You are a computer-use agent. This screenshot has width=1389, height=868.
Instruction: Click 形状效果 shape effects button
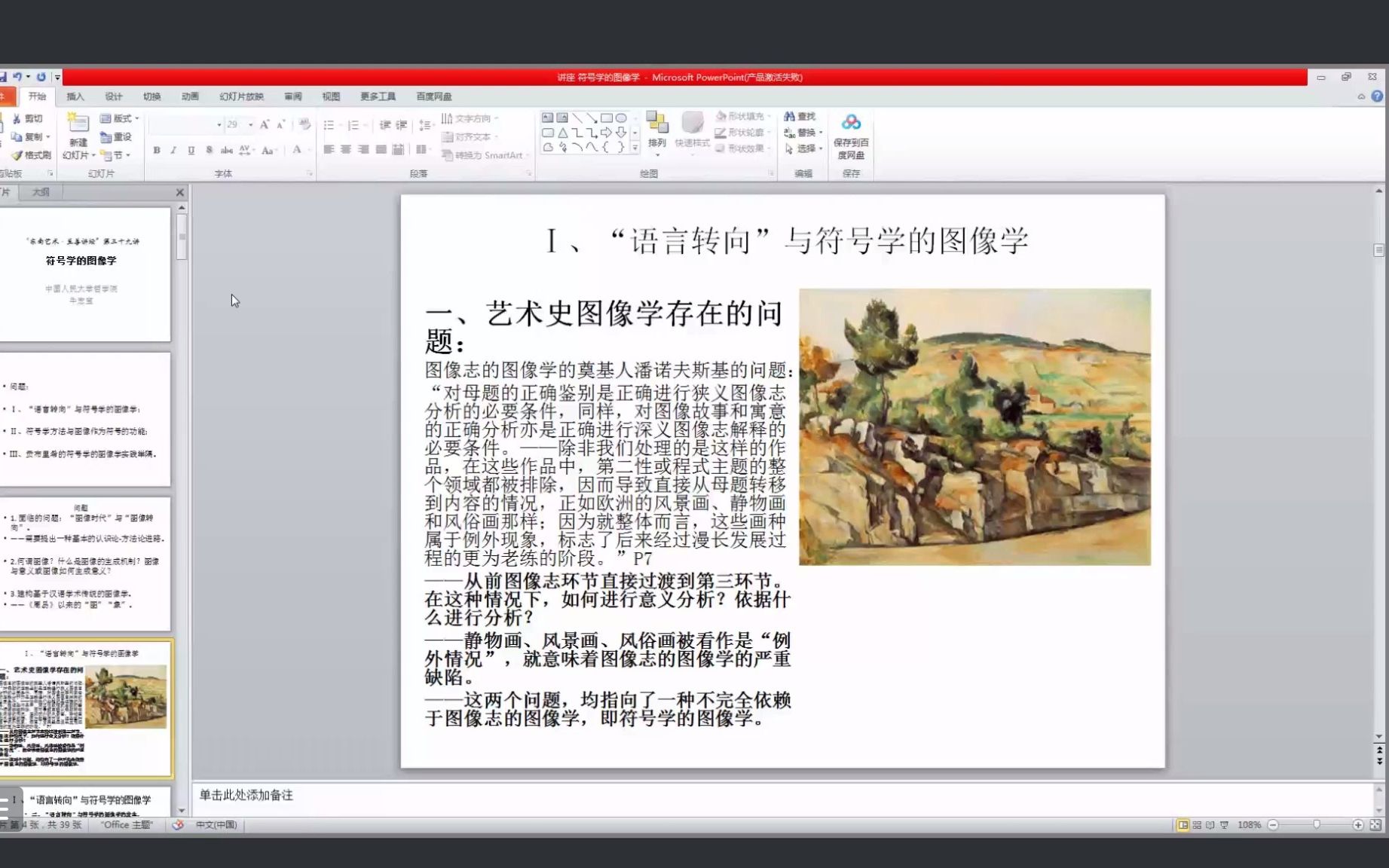743,148
